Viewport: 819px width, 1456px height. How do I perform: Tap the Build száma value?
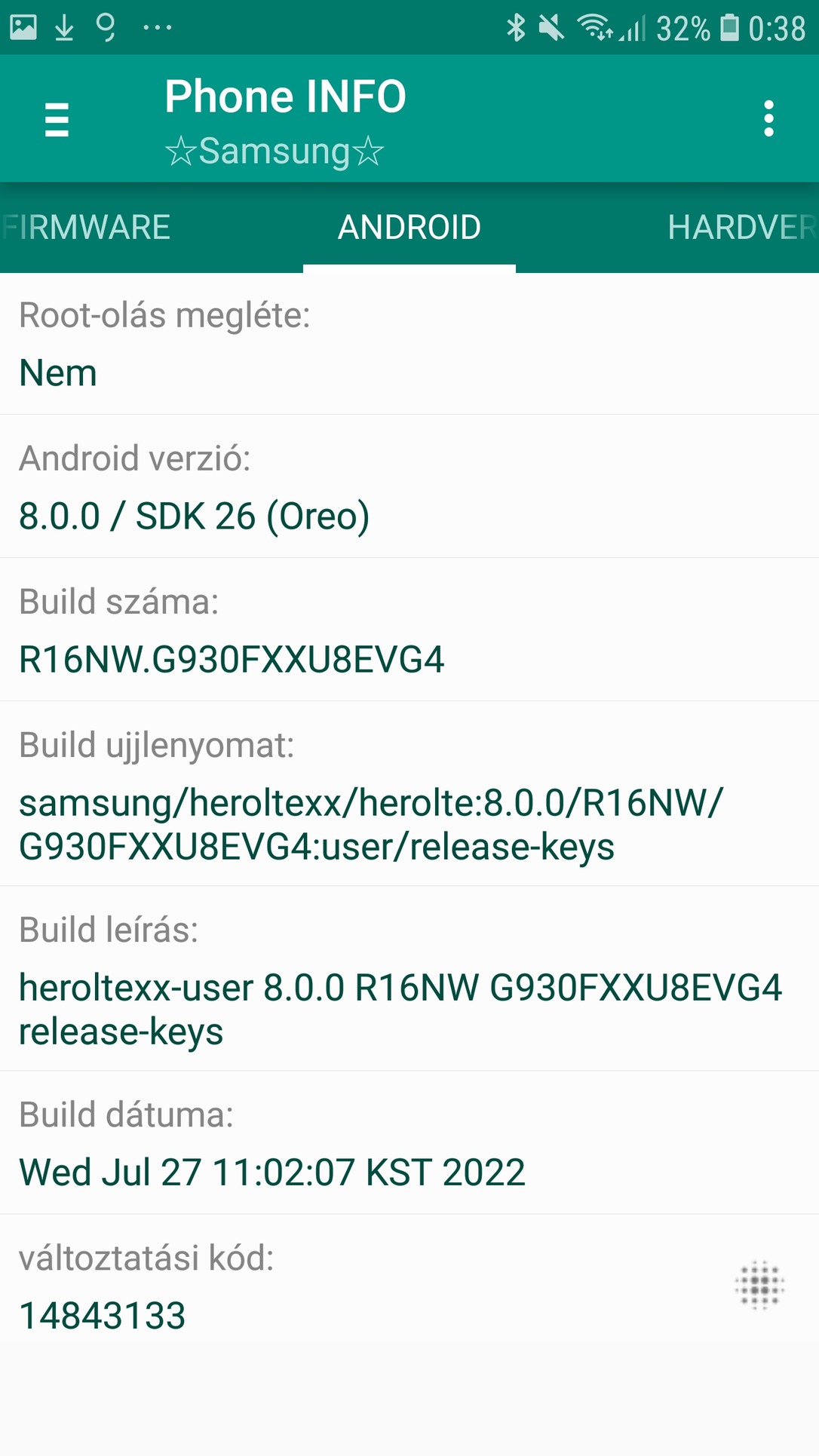[x=232, y=660]
